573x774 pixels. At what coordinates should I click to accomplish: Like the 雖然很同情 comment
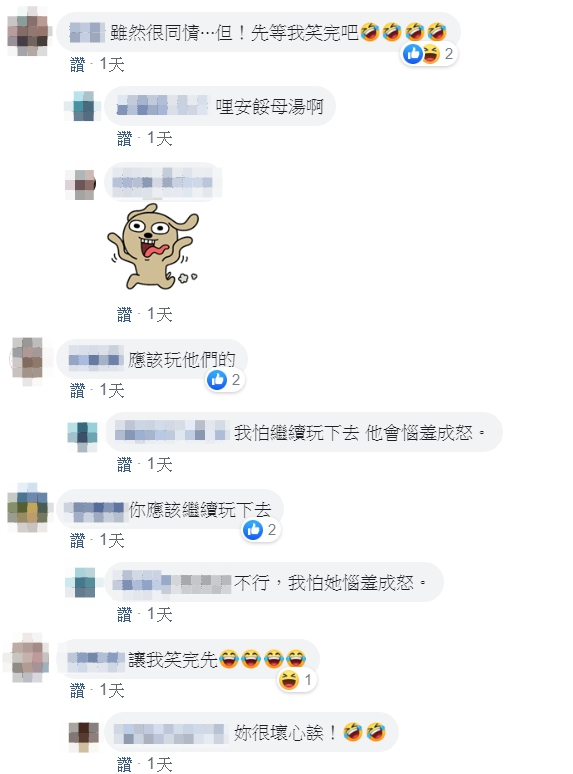coord(77,65)
